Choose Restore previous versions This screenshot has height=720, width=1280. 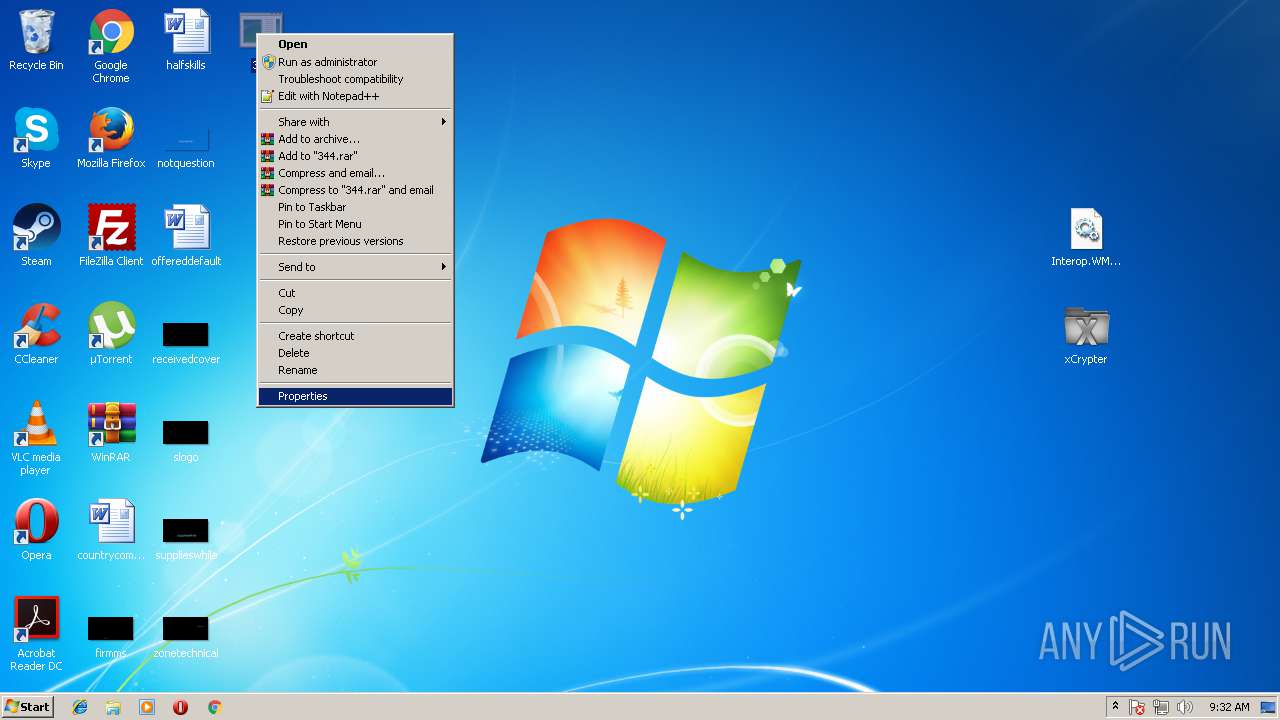[355, 241]
